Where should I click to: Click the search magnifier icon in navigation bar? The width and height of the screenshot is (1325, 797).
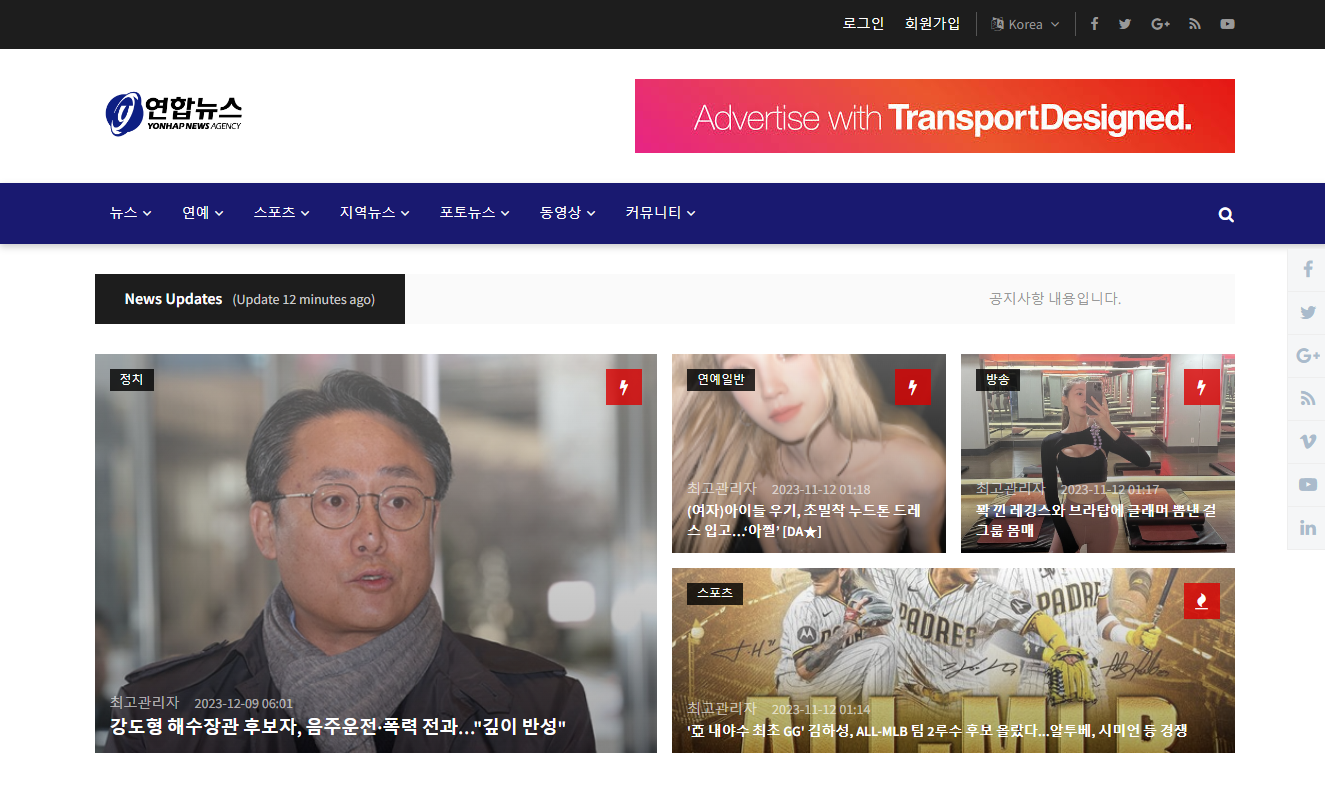[1226, 214]
